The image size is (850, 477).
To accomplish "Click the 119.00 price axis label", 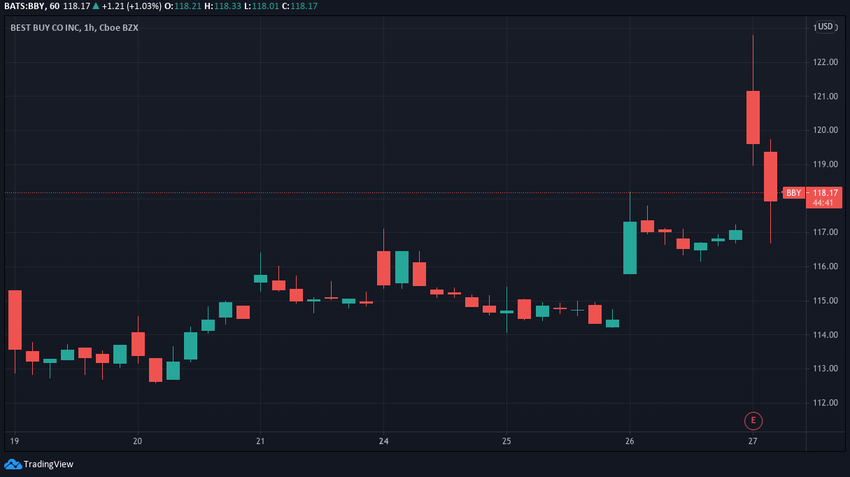I will click(825, 164).
